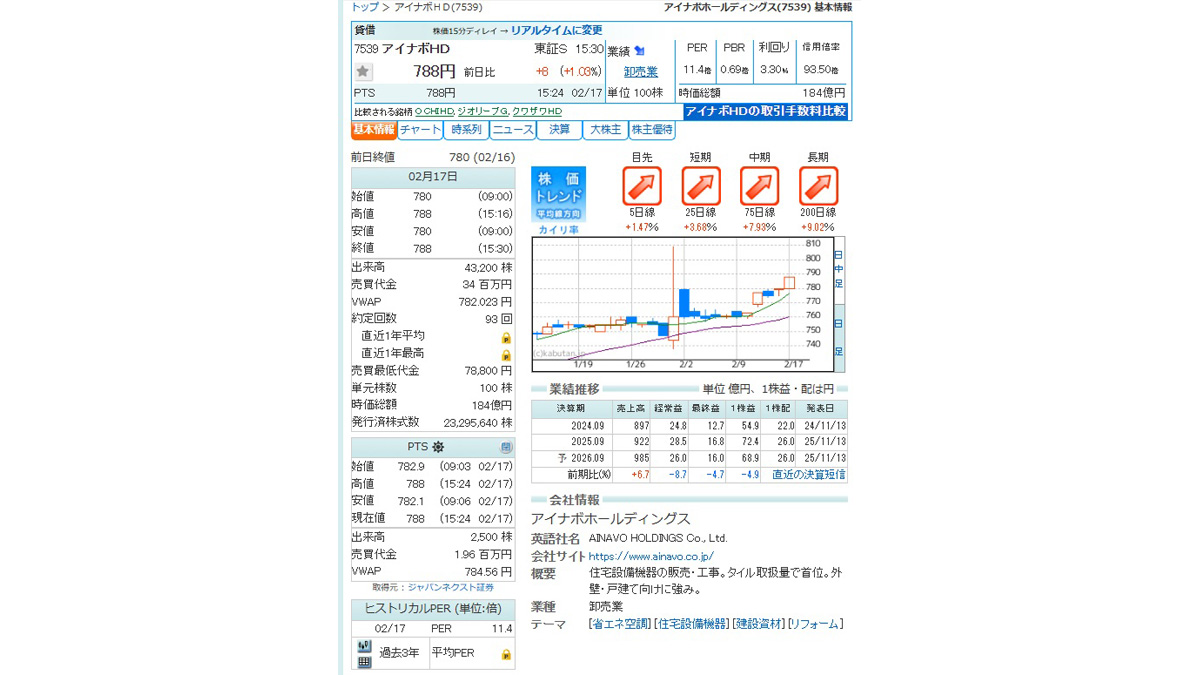1200x675 pixels.
Task: Switch to the チャート tab
Action: tap(420, 130)
